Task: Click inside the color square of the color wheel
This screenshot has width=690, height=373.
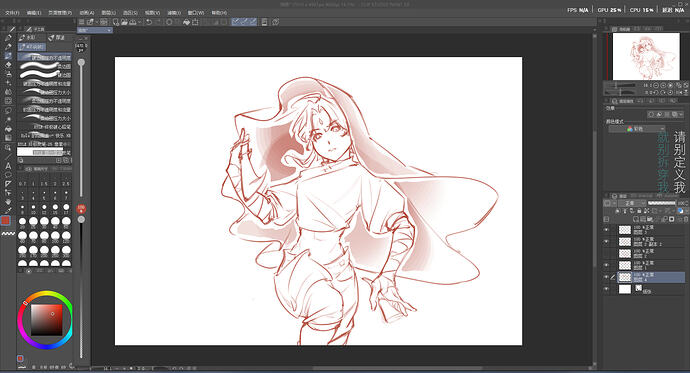Action: (x=46, y=319)
